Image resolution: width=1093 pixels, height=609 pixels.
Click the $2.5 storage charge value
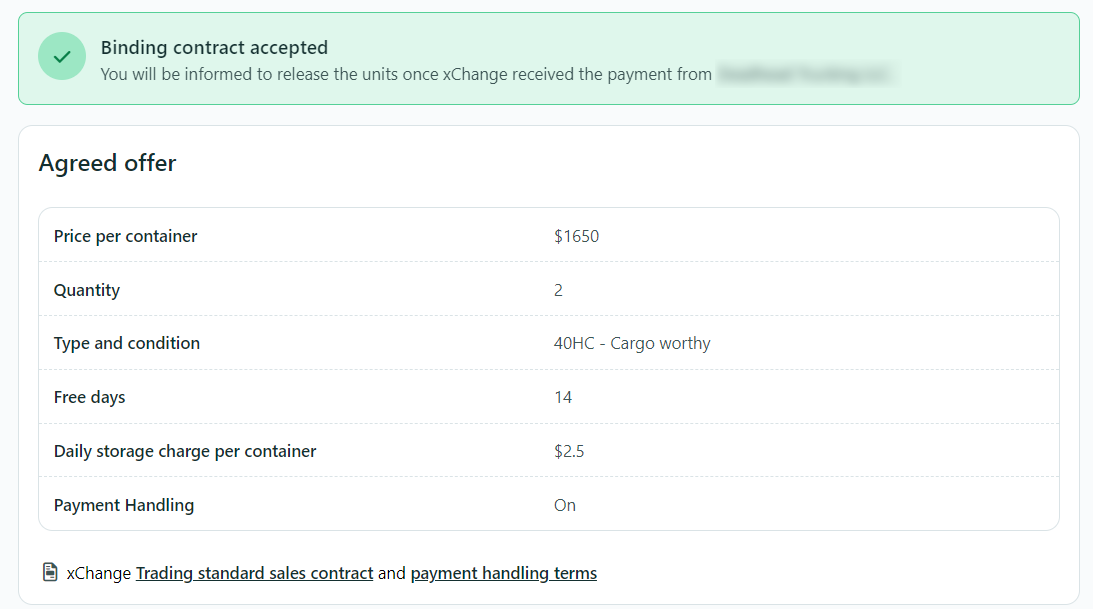569,451
